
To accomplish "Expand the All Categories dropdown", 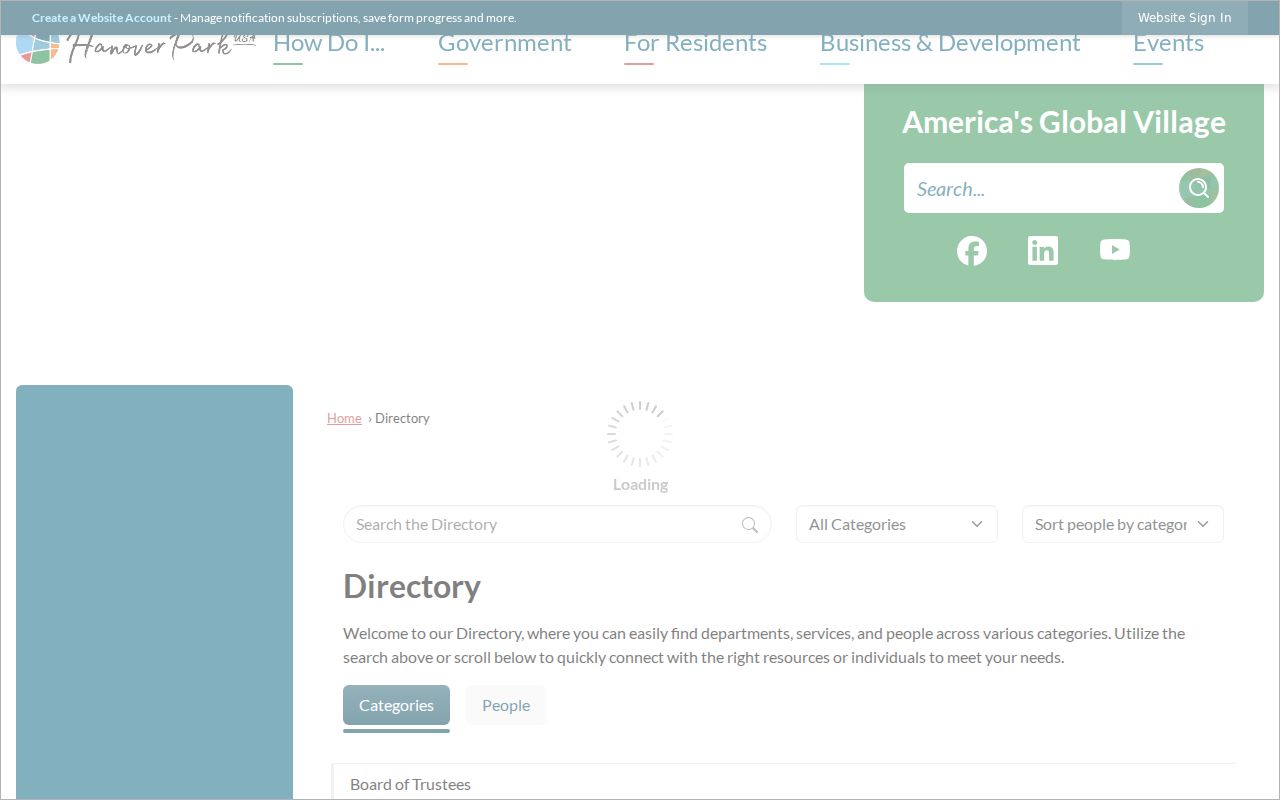I will (x=897, y=524).
